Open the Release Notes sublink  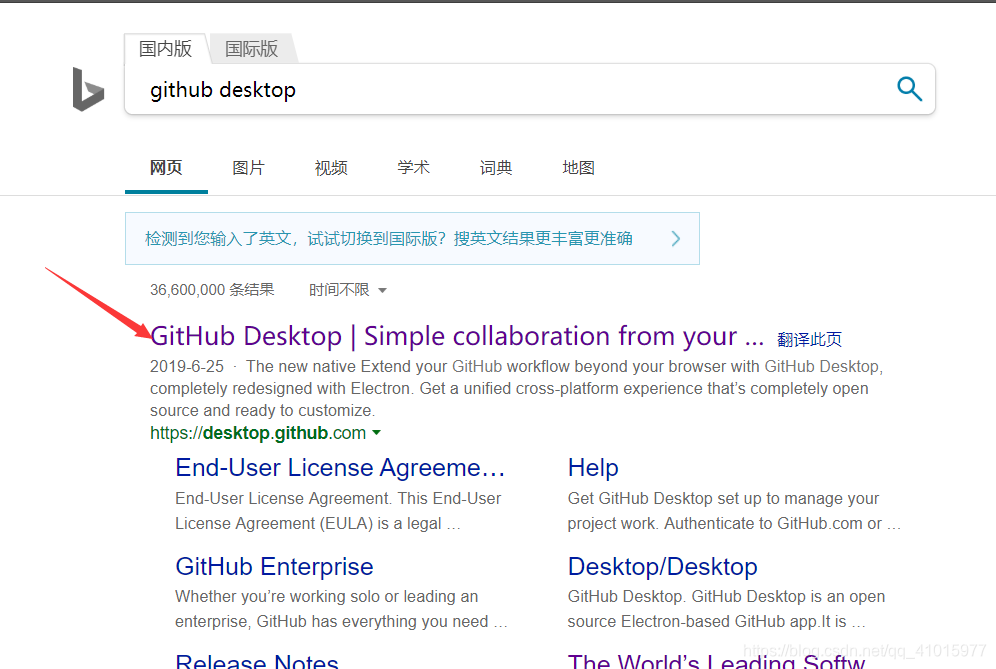pyautogui.click(x=257, y=661)
